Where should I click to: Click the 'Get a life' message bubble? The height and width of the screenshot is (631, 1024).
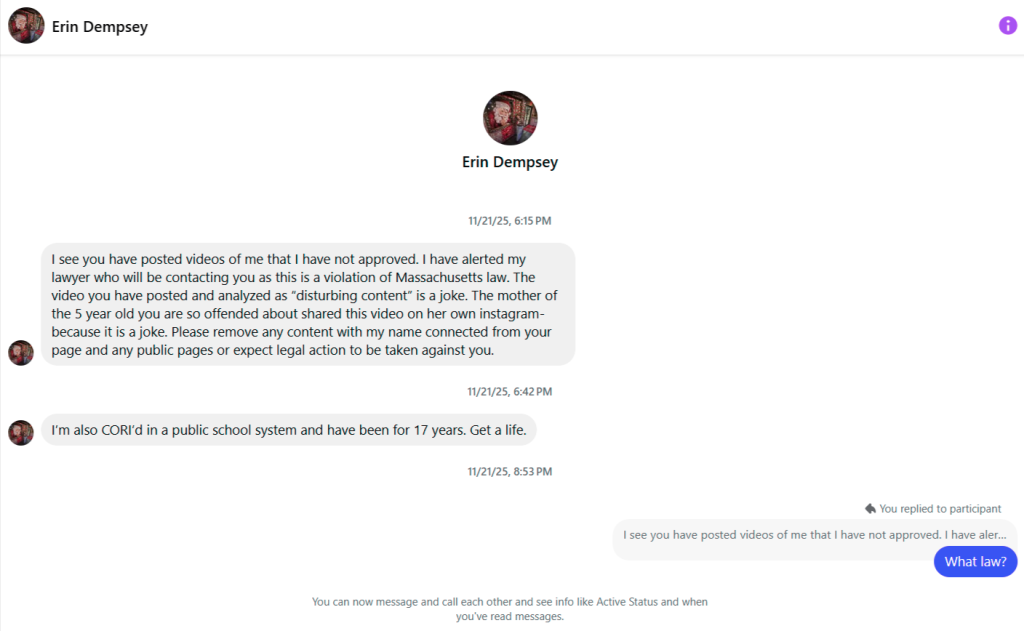[x=288, y=429]
